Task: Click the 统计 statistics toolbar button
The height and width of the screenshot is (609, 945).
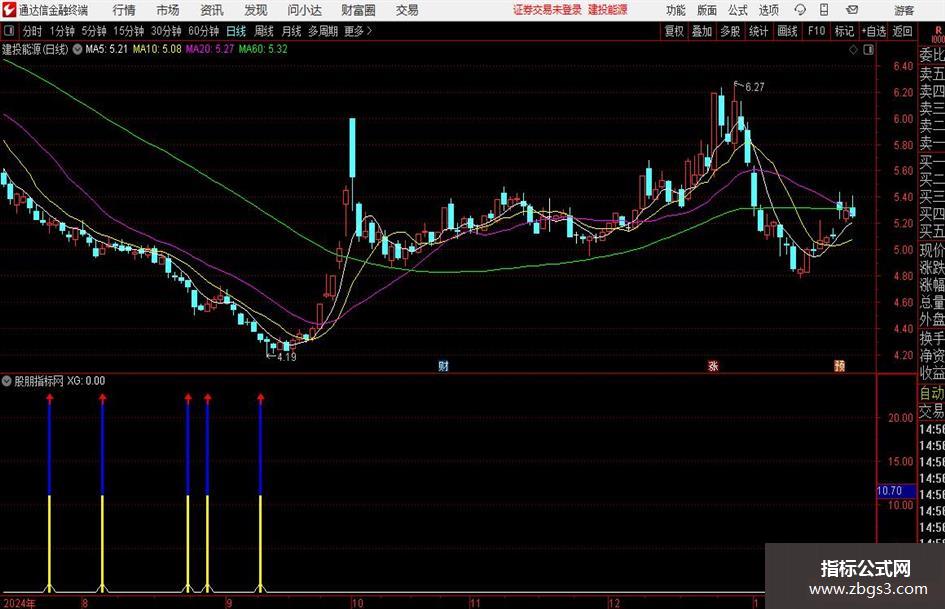Action: click(x=758, y=31)
